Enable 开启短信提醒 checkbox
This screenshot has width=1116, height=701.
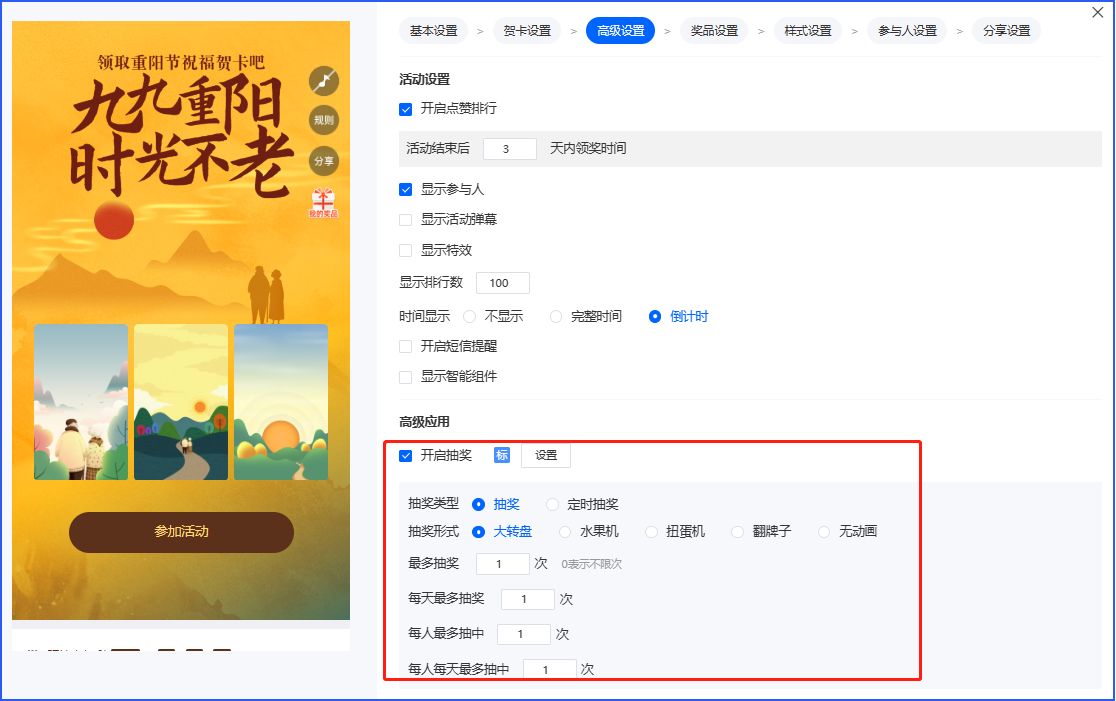[x=406, y=347]
